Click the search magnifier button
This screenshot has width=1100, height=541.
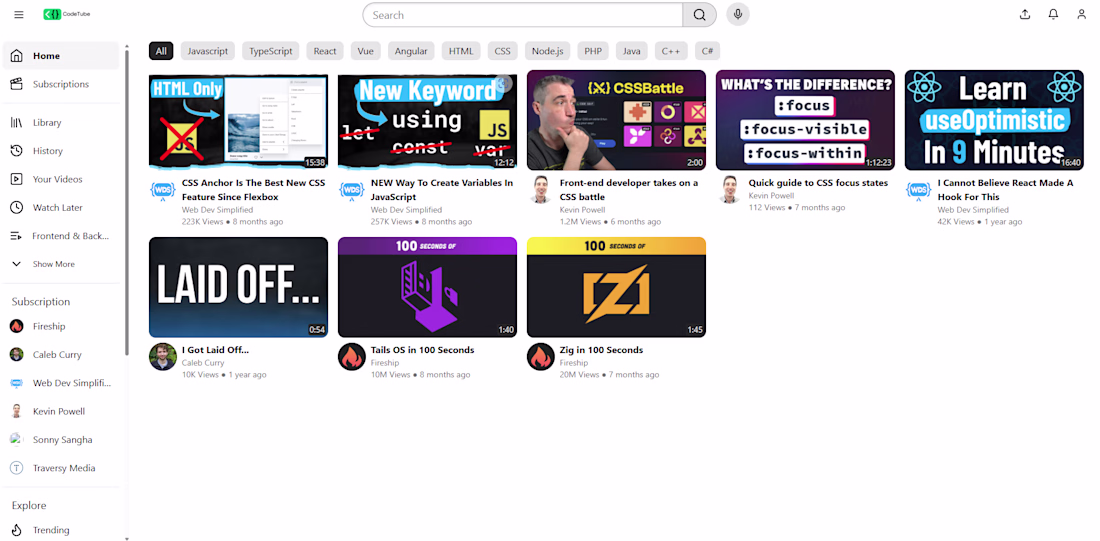[699, 15]
